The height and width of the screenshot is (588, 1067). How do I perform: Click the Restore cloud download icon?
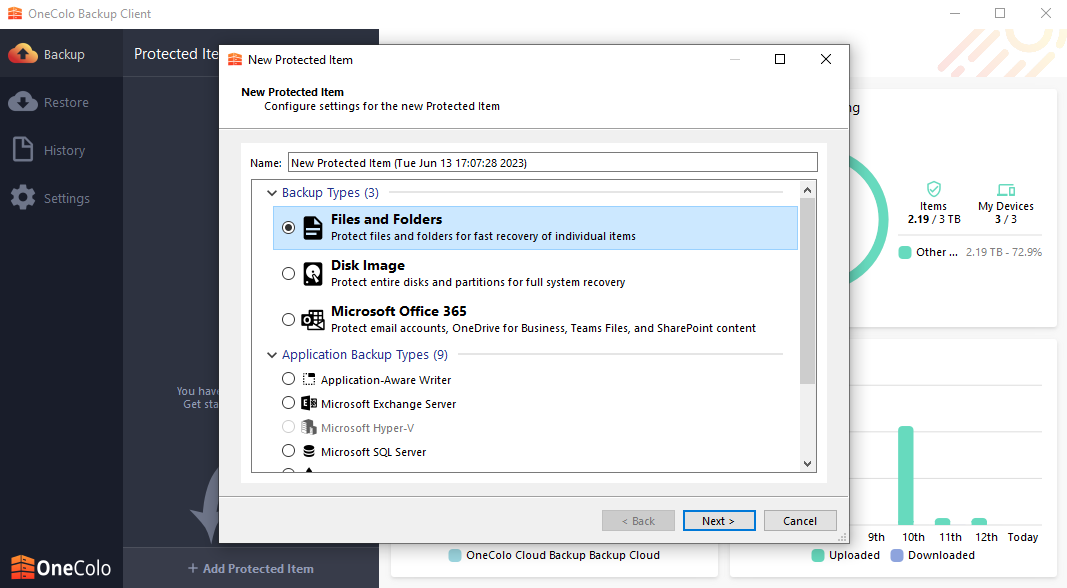23,101
